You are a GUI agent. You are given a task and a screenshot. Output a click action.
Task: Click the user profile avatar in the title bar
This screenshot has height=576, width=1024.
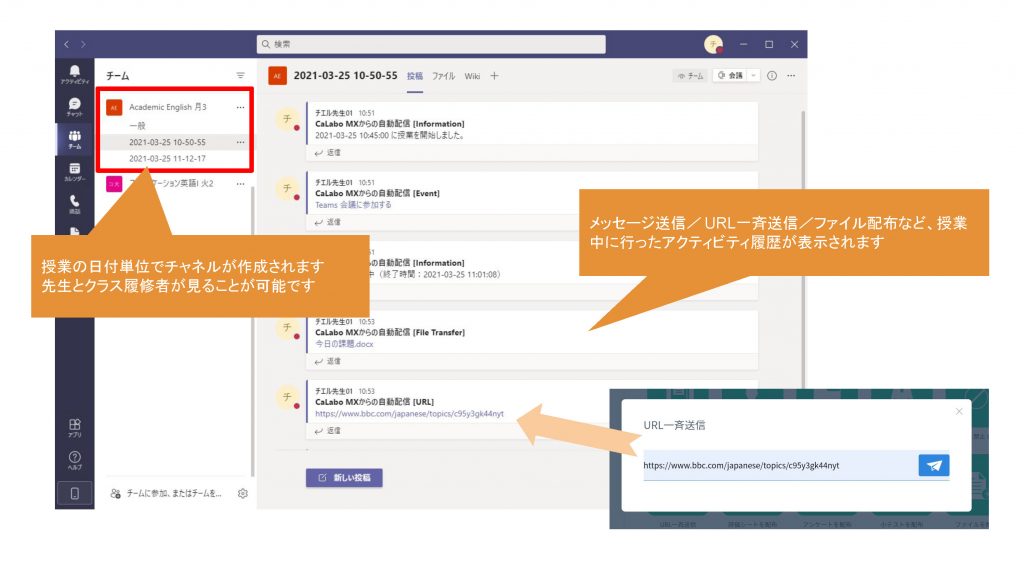[713, 44]
